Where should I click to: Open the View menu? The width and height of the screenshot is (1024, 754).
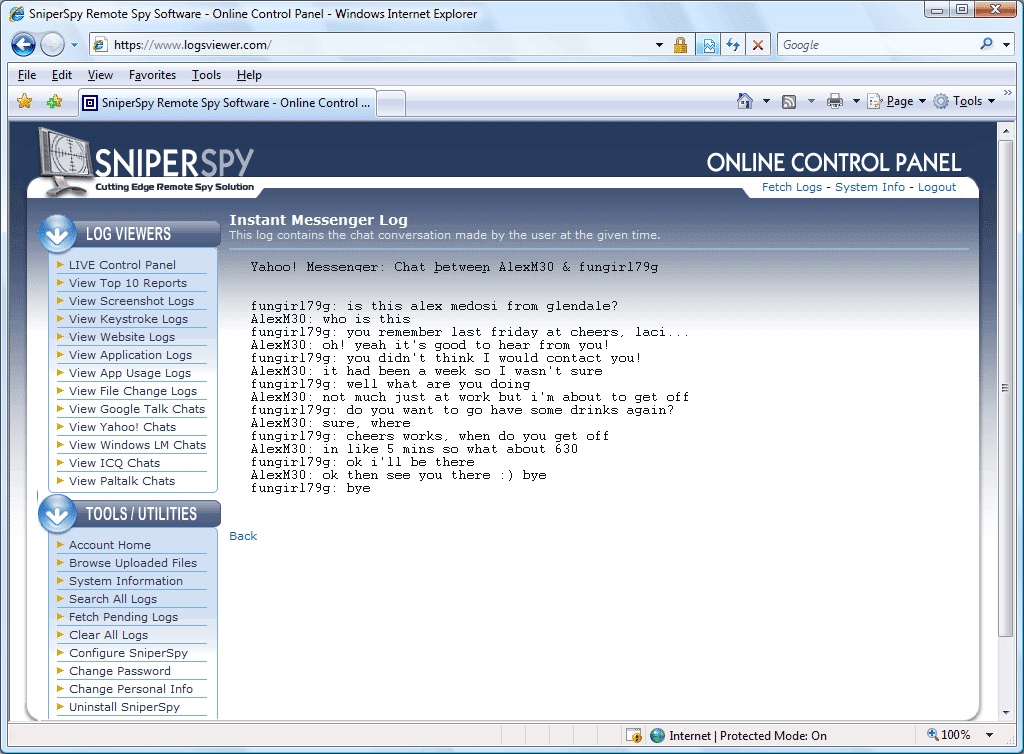(100, 75)
